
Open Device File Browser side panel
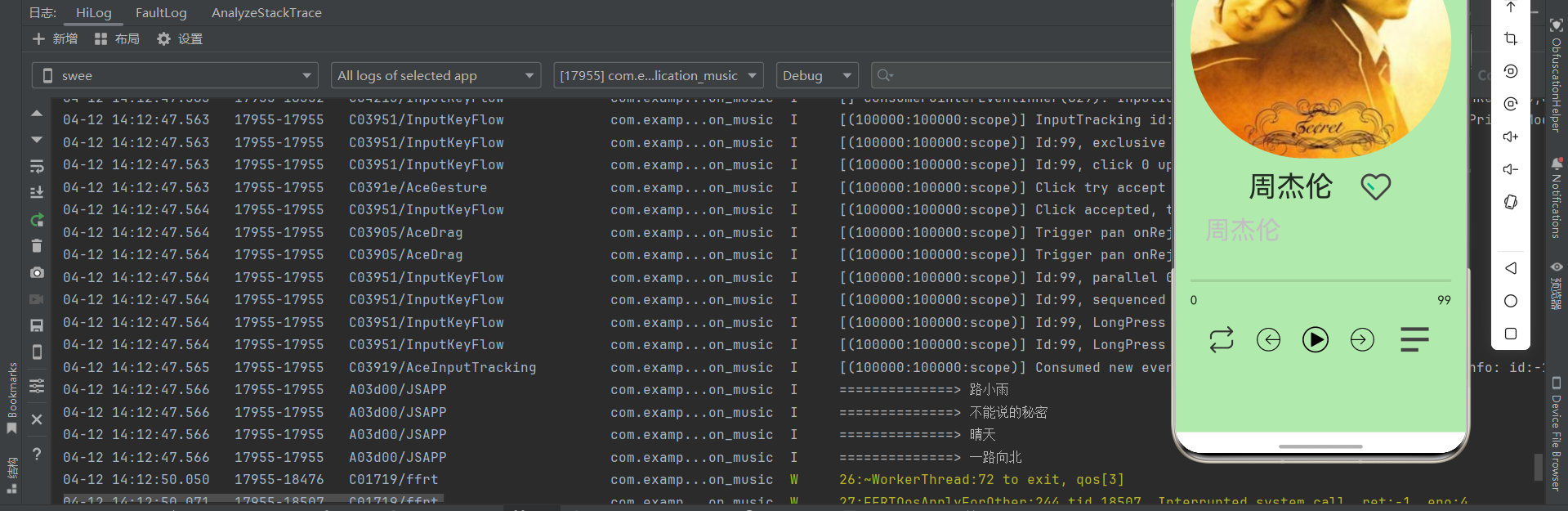[x=1556, y=433]
